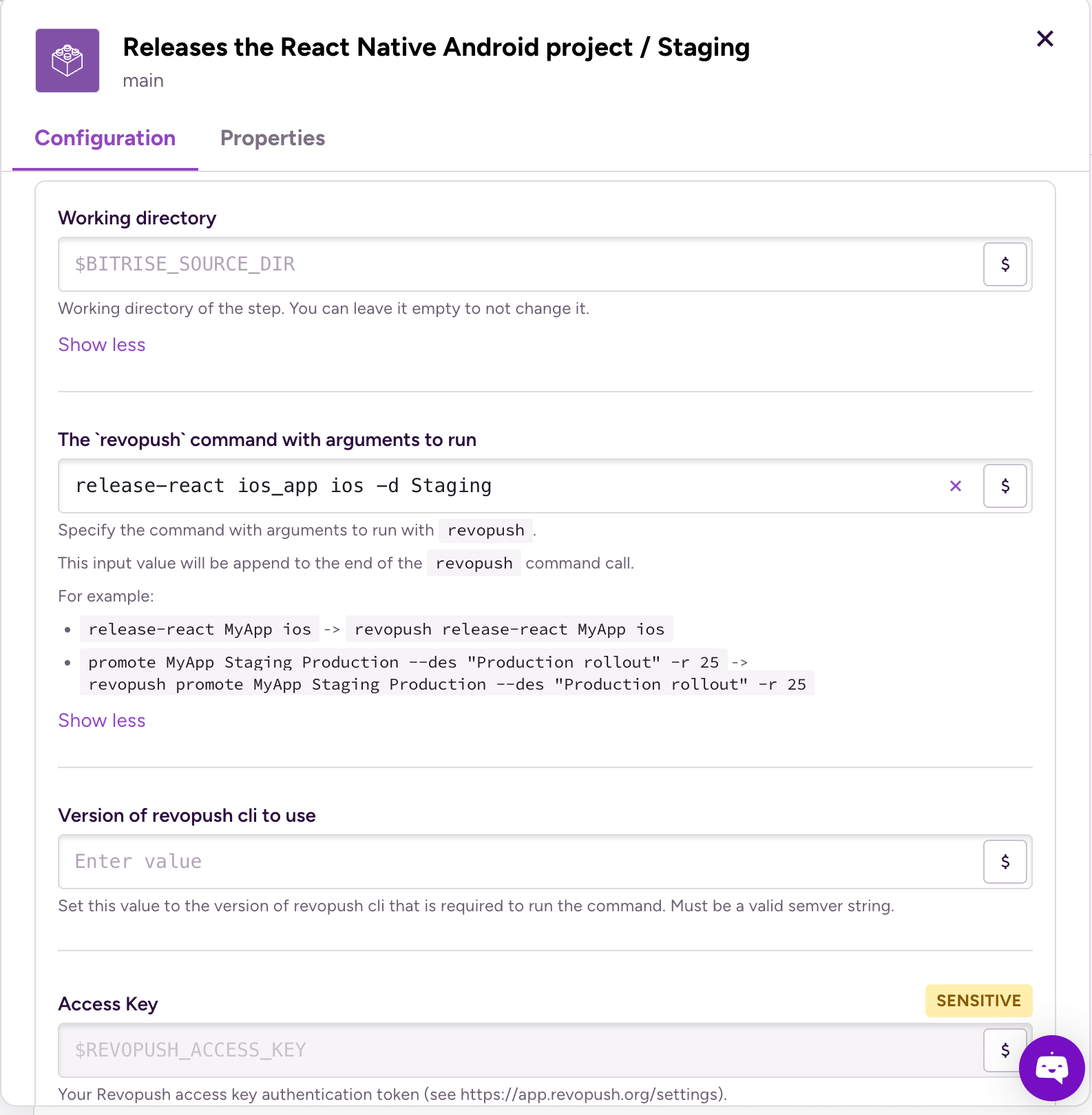The height and width of the screenshot is (1115, 1092).
Task: Close the step configuration panel
Action: pos(1044,39)
